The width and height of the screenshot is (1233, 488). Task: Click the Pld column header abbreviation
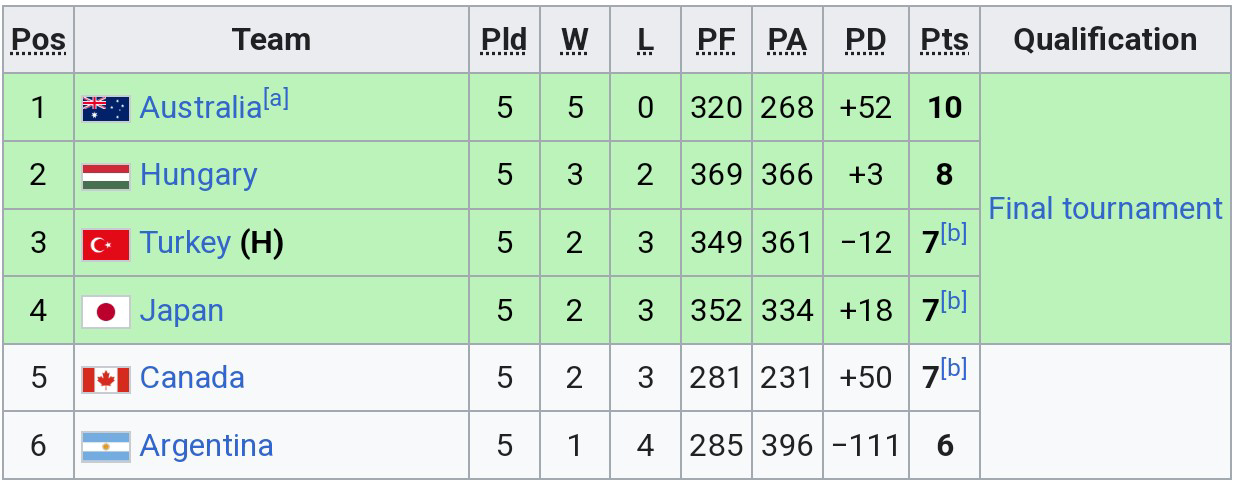pos(504,40)
